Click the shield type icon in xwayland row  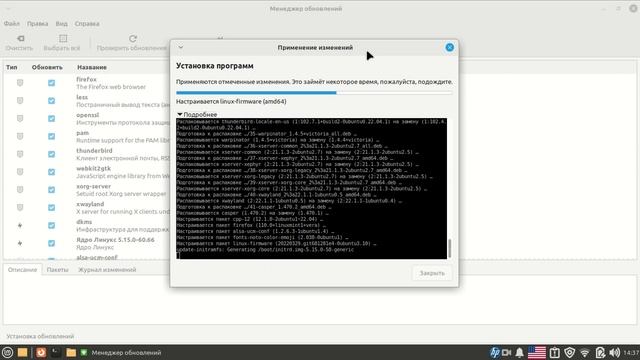[x=20, y=207]
